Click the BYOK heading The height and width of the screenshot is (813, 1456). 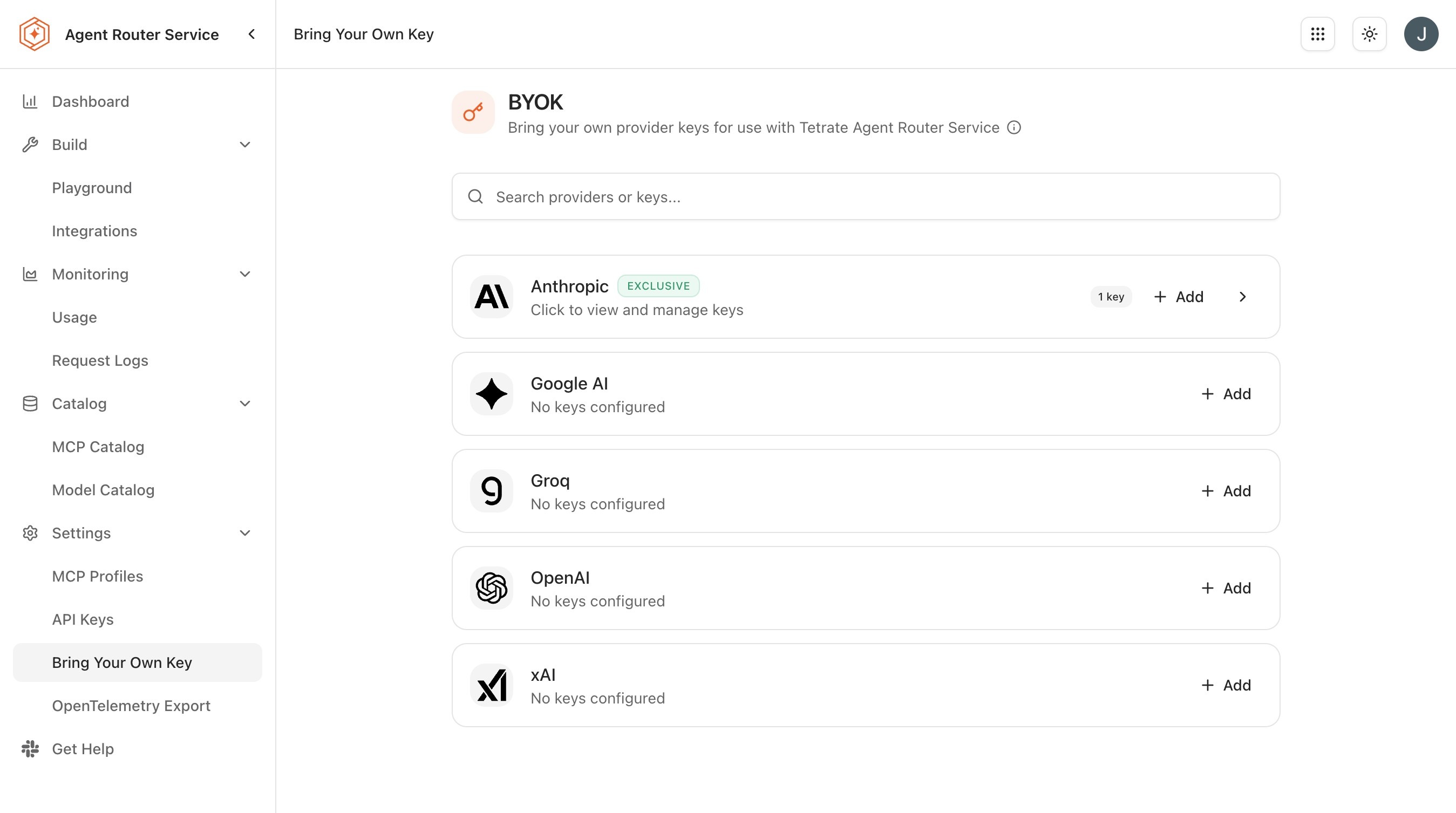click(535, 103)
